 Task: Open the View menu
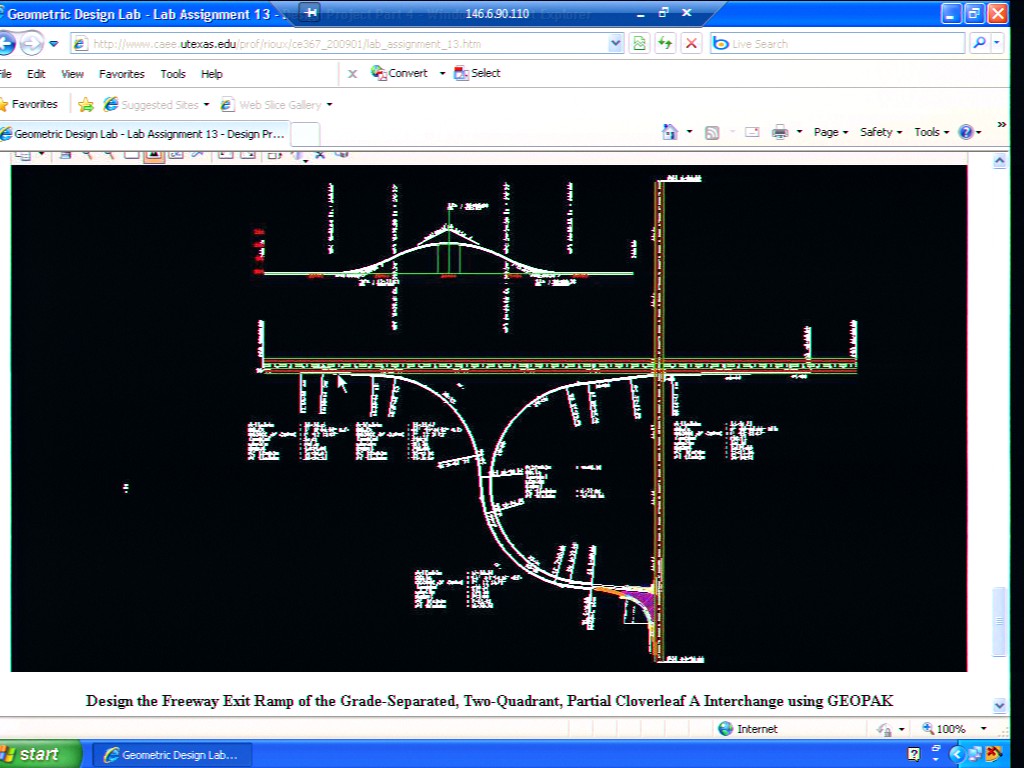(x=72, y=74)
